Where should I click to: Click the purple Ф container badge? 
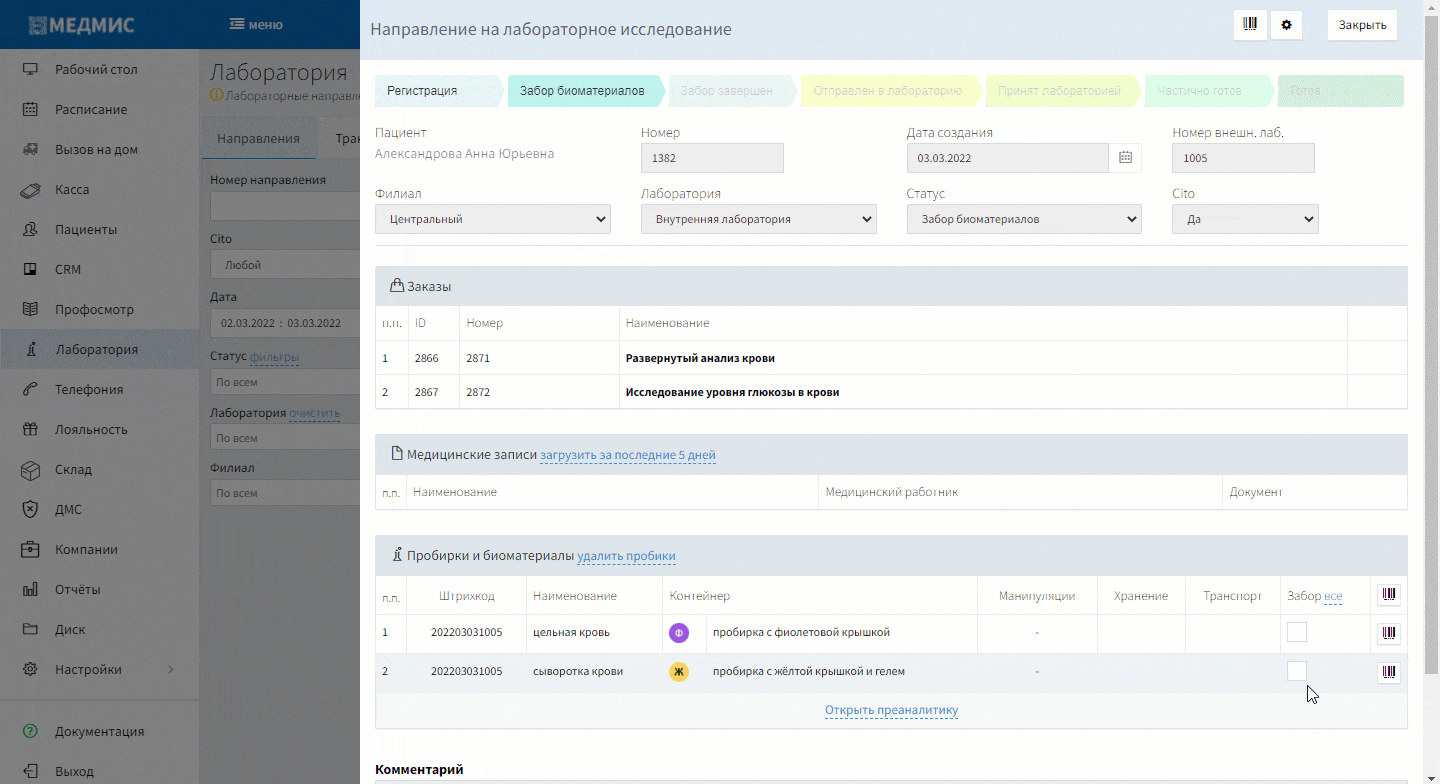(679, 633)
